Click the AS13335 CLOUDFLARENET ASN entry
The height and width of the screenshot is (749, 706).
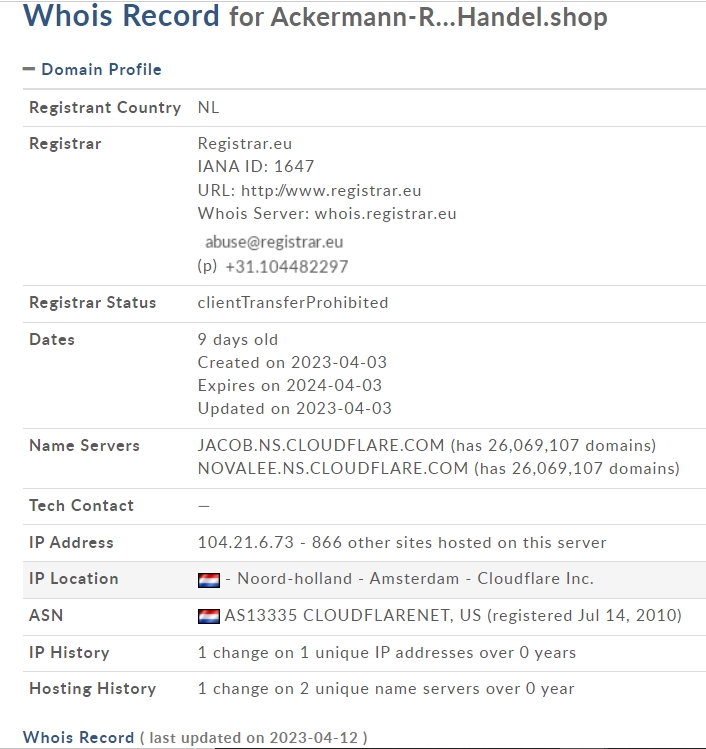pyautogui.click(x=353, y=615)
